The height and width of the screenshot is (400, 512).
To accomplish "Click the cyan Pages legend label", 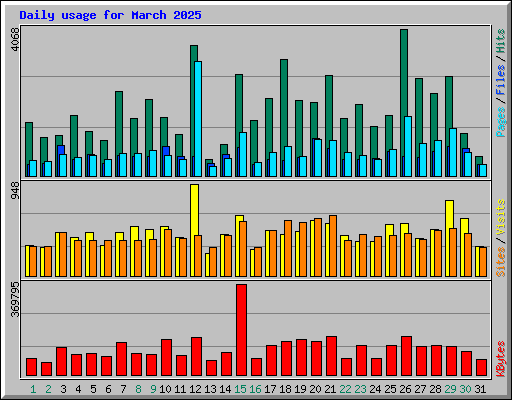I will 501,122.
